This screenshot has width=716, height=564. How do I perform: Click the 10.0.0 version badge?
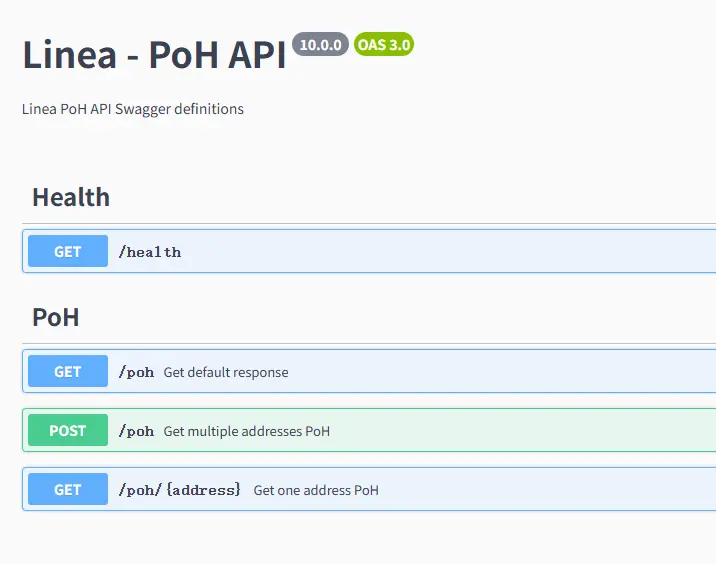[x=321, y=44]
